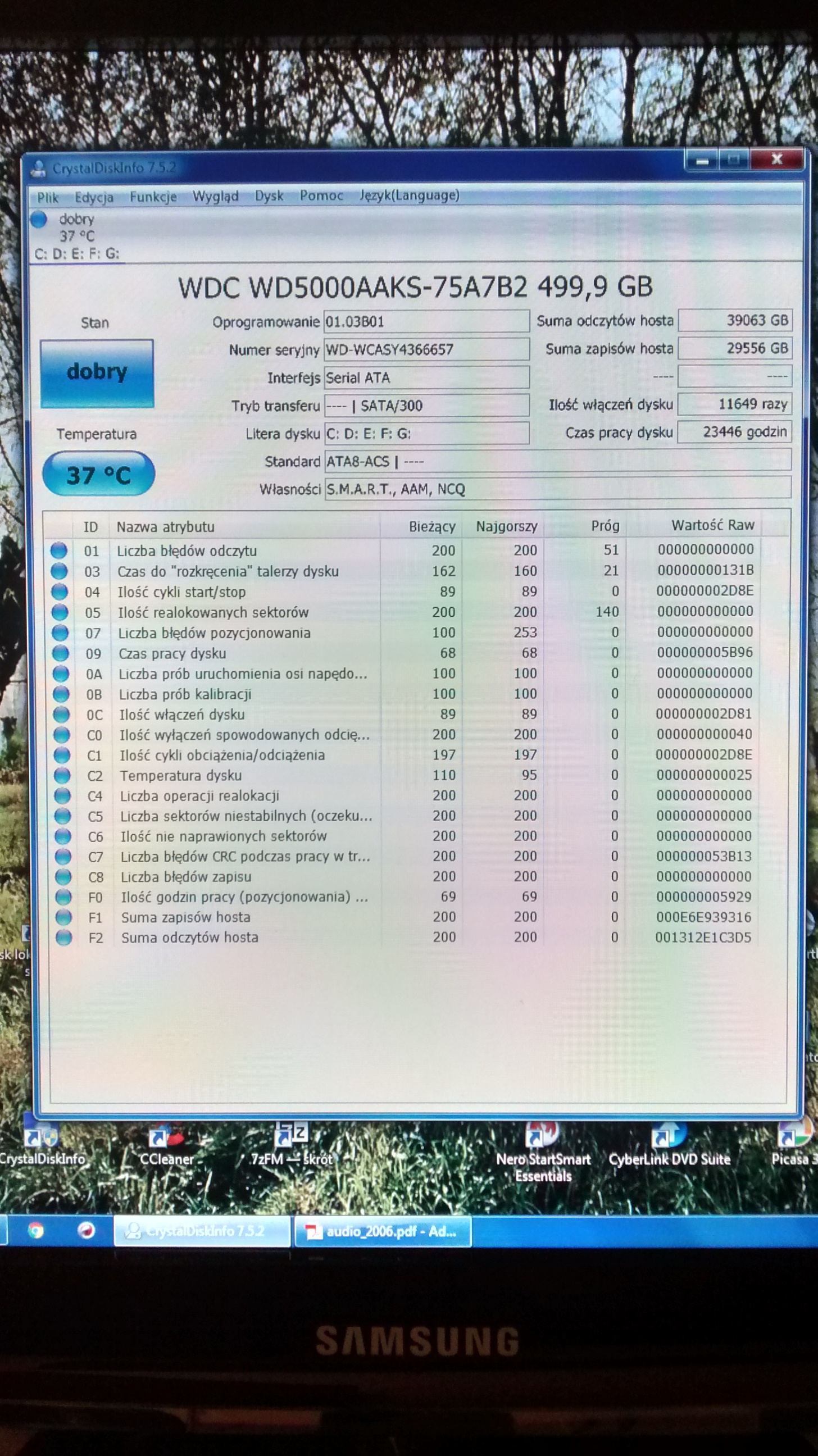Click the Interfejs field Serial ATA

(426, 377)
